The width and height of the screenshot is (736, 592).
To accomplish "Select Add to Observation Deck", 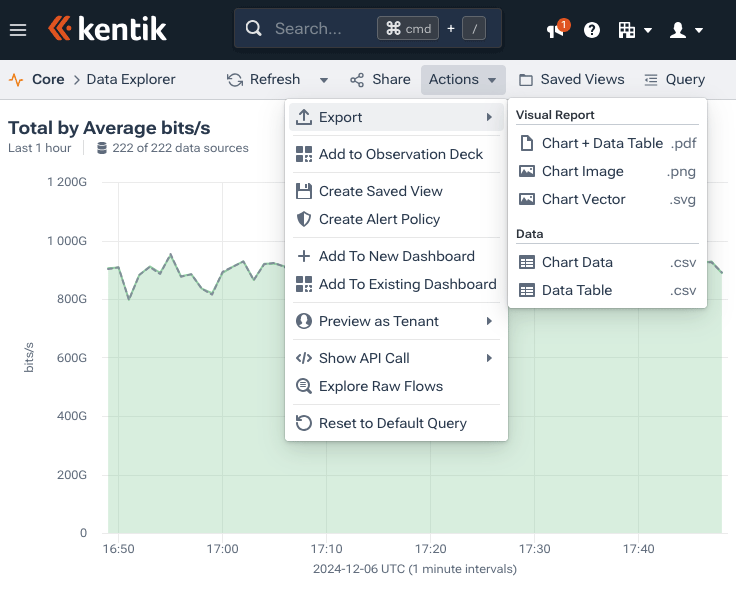I will [x=400, y=154].
